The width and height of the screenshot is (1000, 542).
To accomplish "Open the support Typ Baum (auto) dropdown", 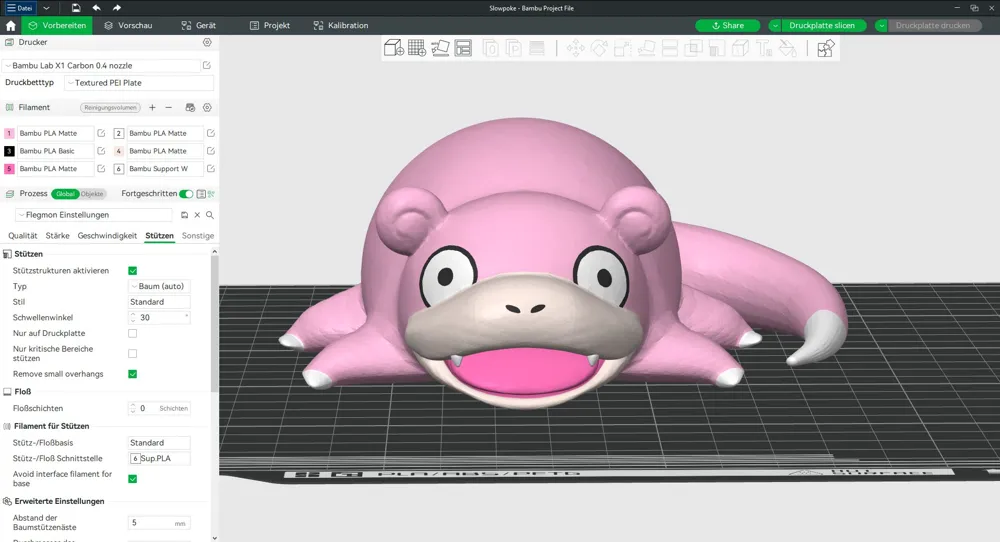I will pyautogui.click(x=159, y=286).
